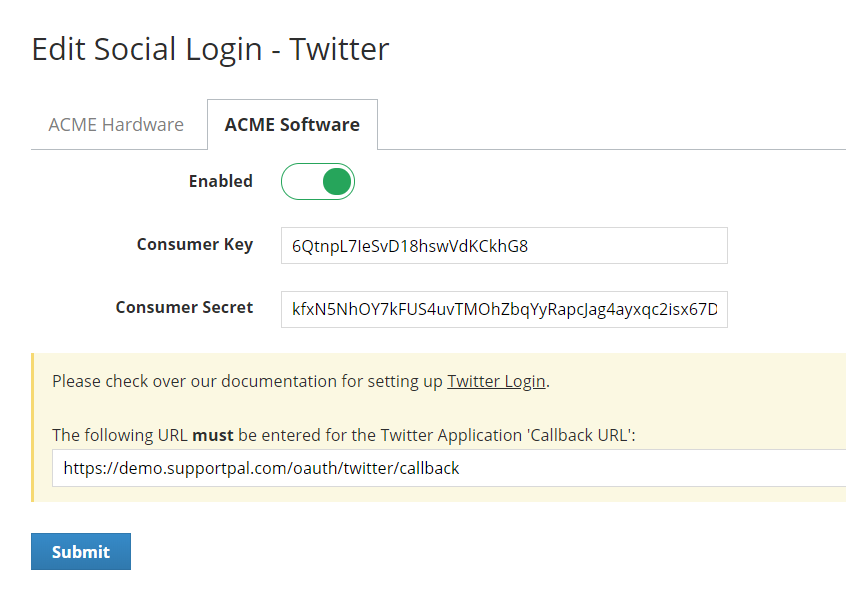Select the ACME Software tab
The height and width of the screenshot is (594, 846).
[x=292, y=125]
